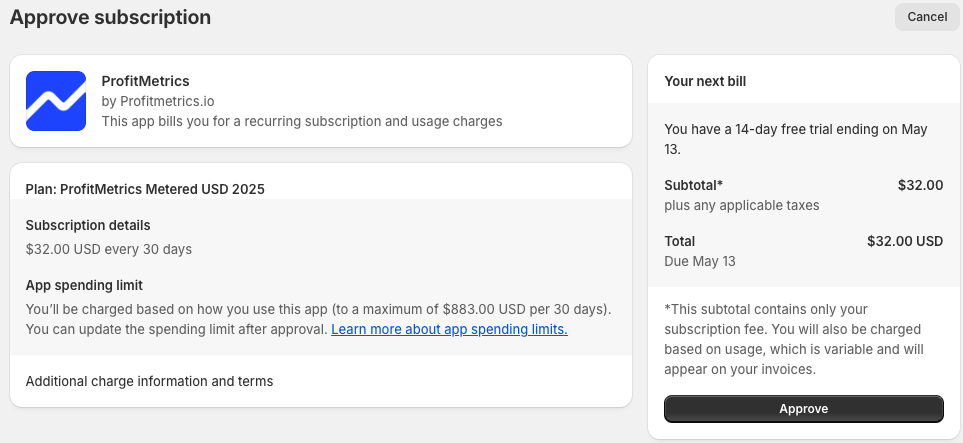The image size is (963, 443).
Task: Click the Approve subscription page title
Action: [111, 17]
